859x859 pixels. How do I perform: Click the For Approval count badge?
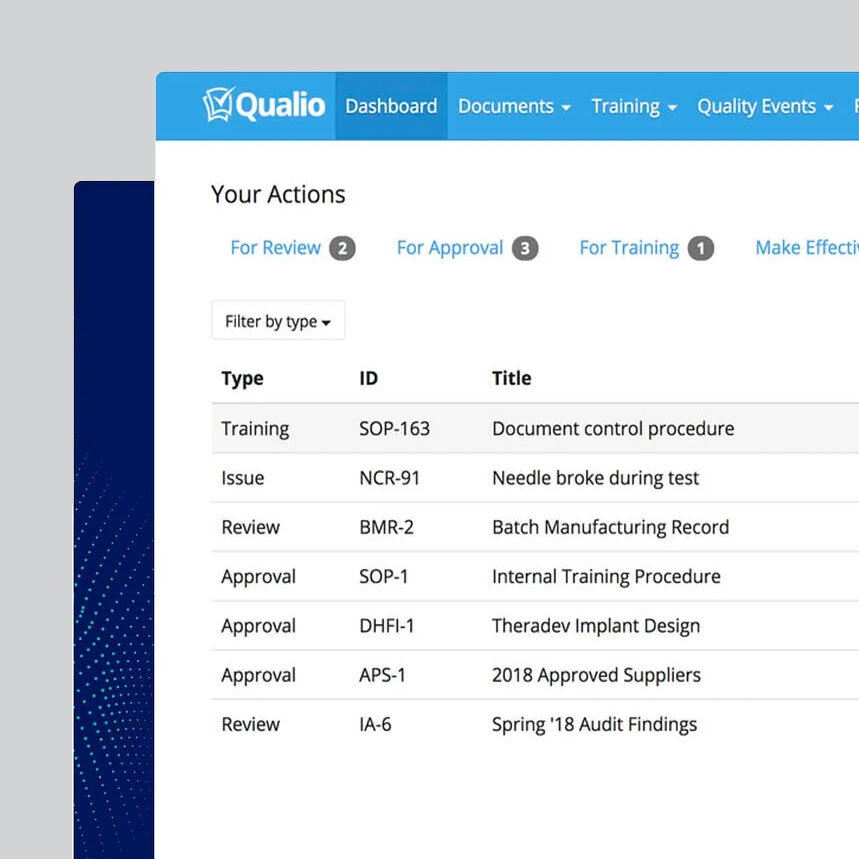(x=525, y=249)
